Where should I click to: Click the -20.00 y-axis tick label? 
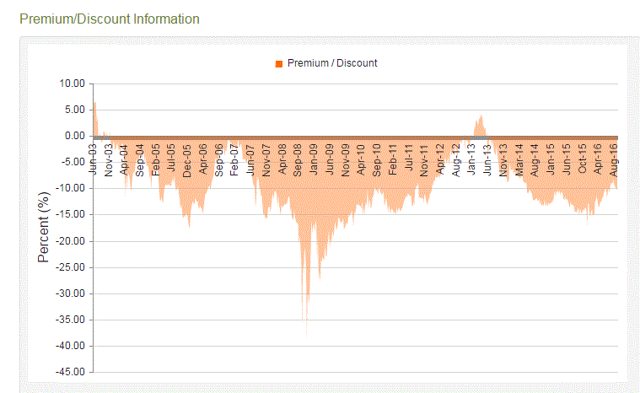click(x=70, y=241)
